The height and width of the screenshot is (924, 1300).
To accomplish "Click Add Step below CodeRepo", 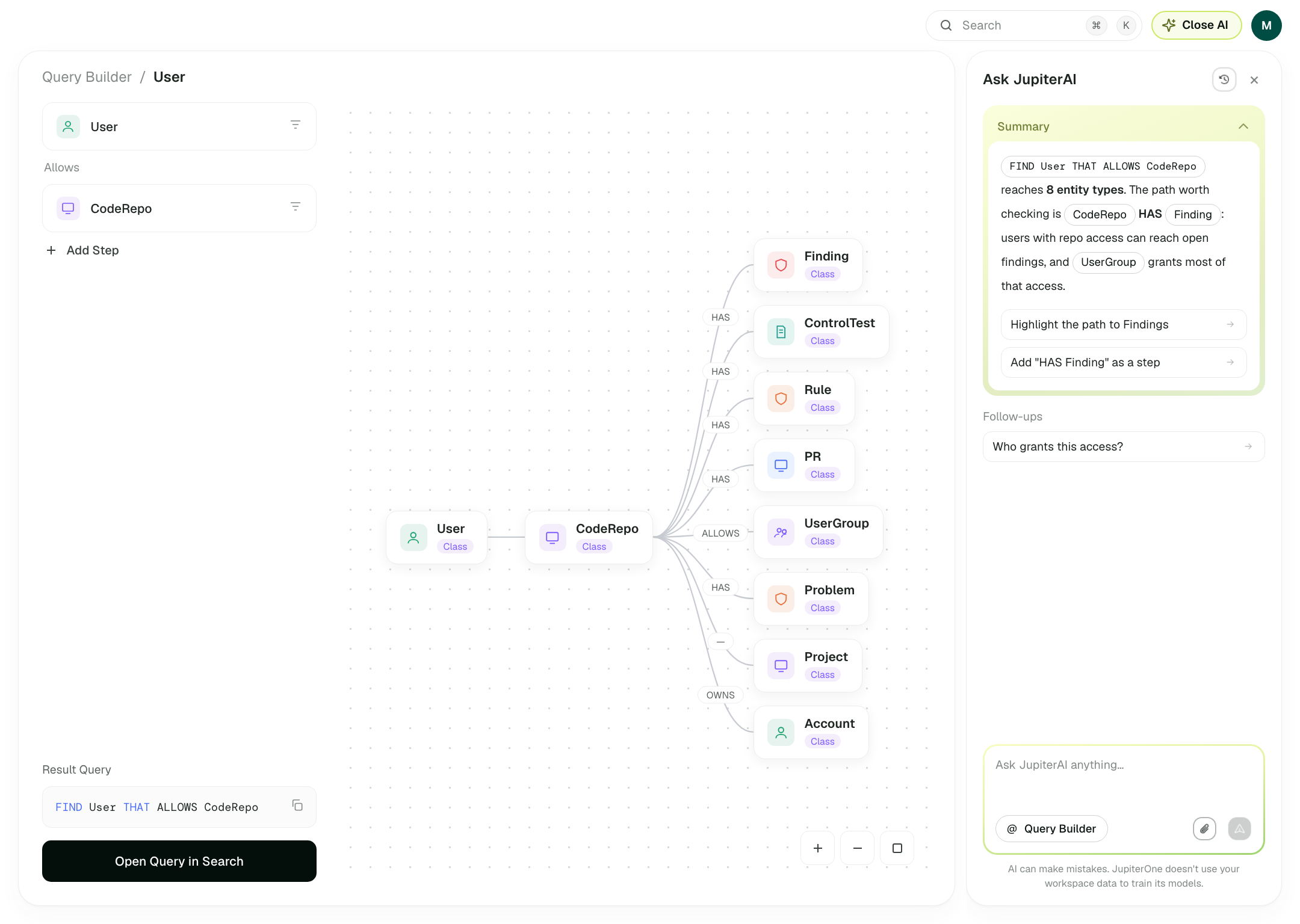I will (83, 250).
